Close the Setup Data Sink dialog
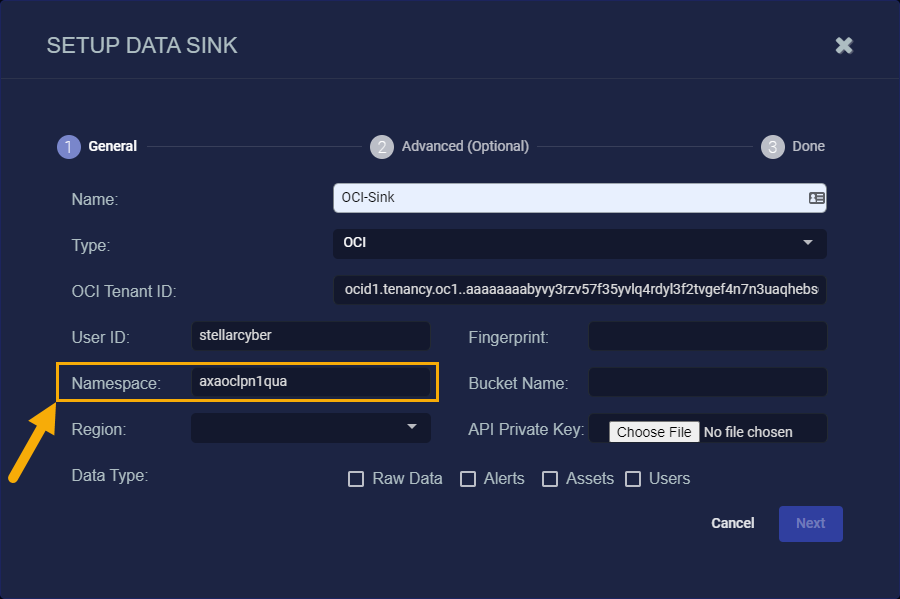The image size is (900, 599). [x=844, y=45]
